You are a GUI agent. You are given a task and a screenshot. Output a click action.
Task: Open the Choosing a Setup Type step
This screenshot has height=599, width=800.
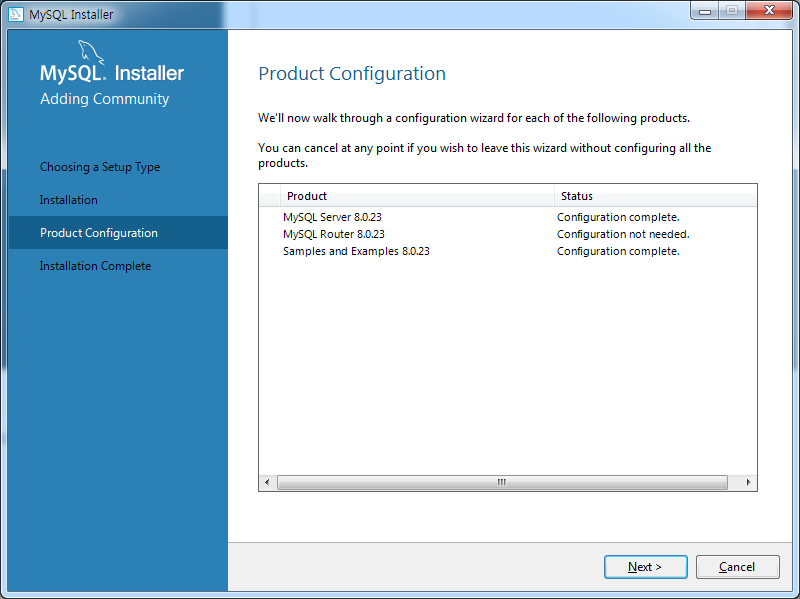pyautogui.click(x=100, y=167)
